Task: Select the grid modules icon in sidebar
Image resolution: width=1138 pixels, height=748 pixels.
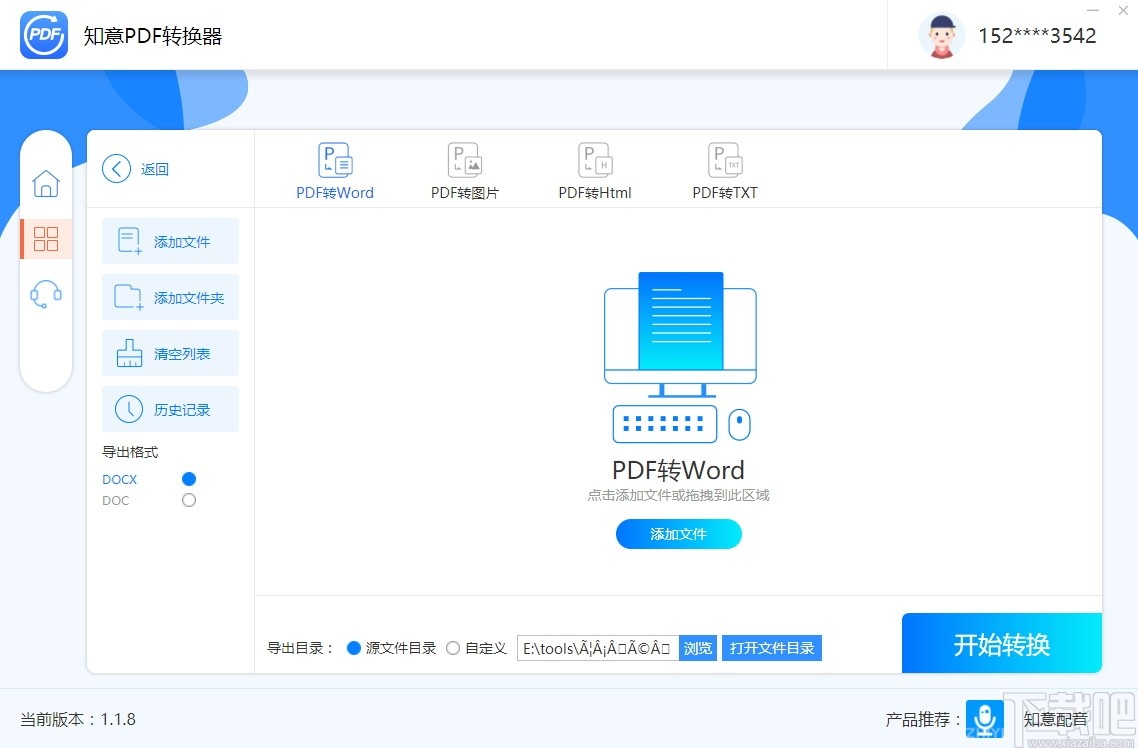Action: pos(45,239)
